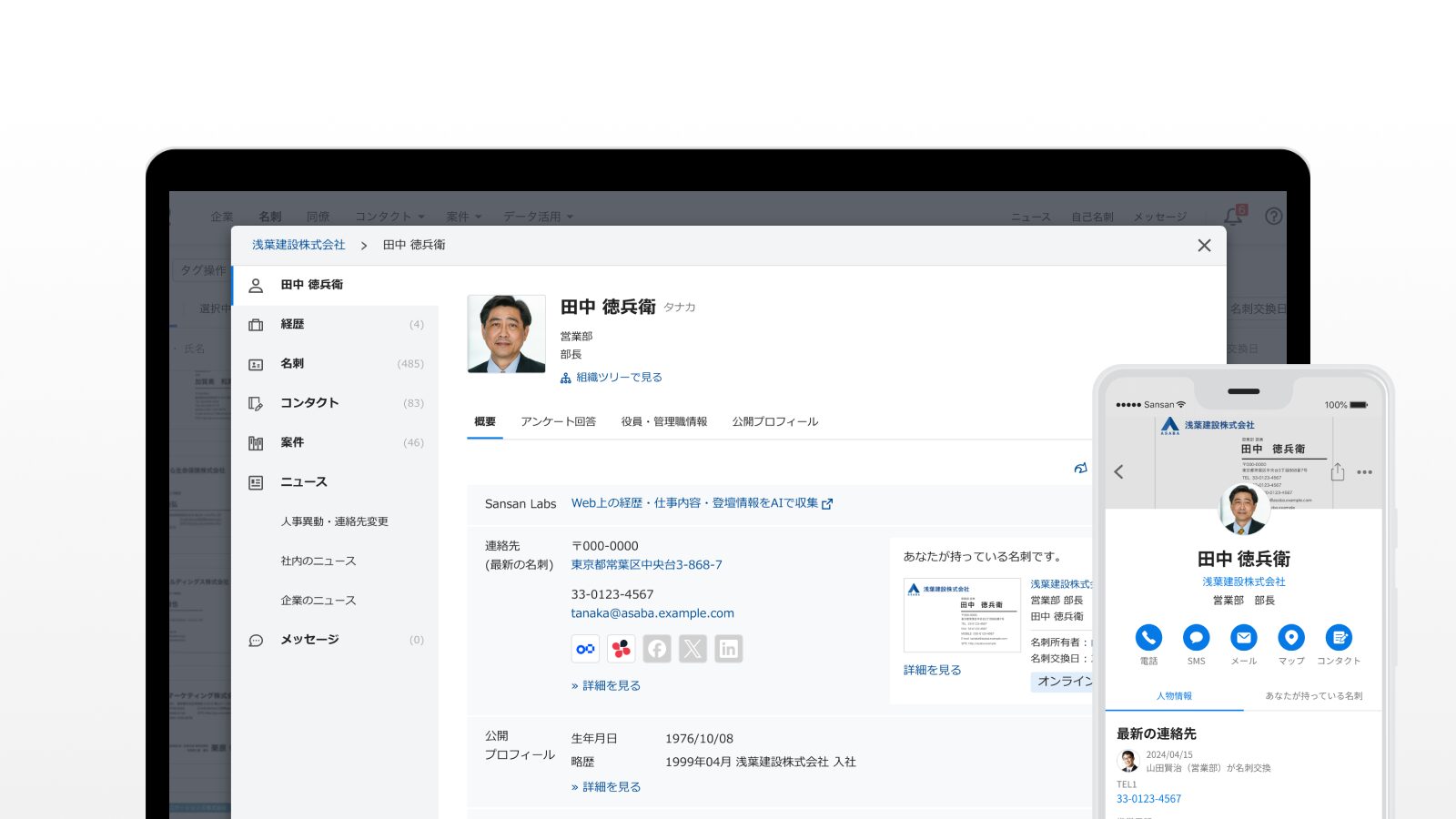Open 名刺 section in the sidebar
The height and width of the screenshot is (819, 1456).
click(x=335, y=364)
